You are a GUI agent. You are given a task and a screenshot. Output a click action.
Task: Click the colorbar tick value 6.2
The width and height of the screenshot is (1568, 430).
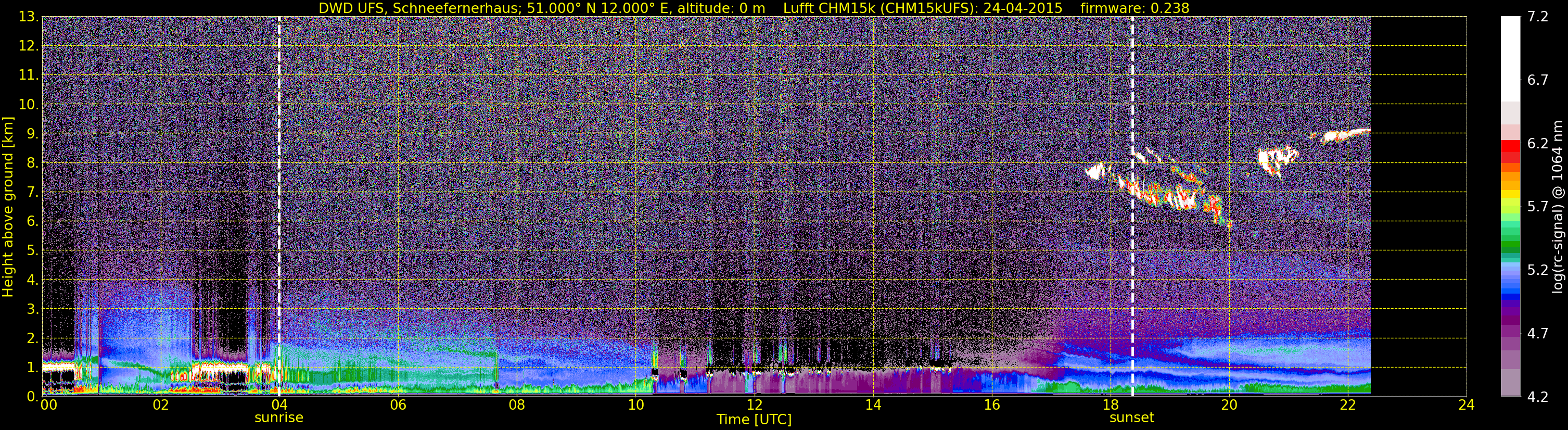point(1538,144)
